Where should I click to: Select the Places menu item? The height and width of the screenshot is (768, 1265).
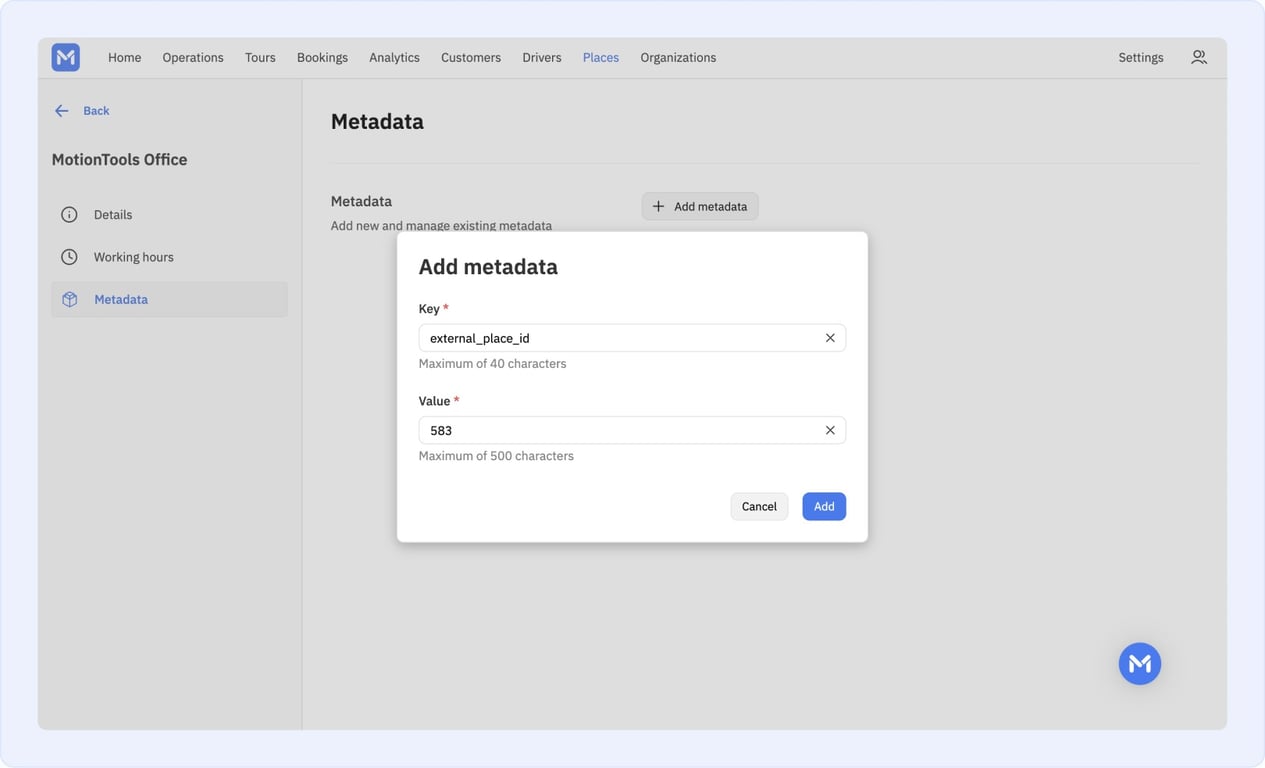point(601,57)
